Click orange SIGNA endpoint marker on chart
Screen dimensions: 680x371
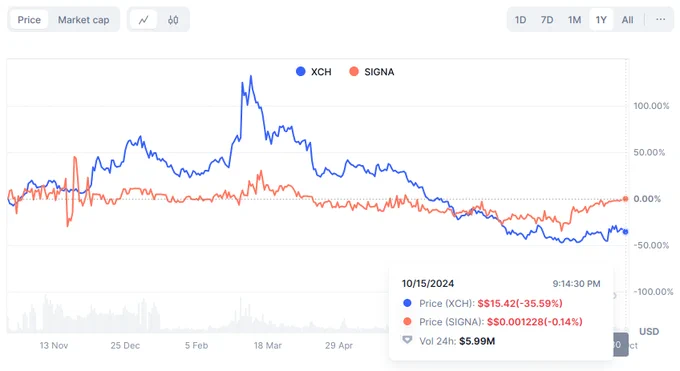click(625, 199)
